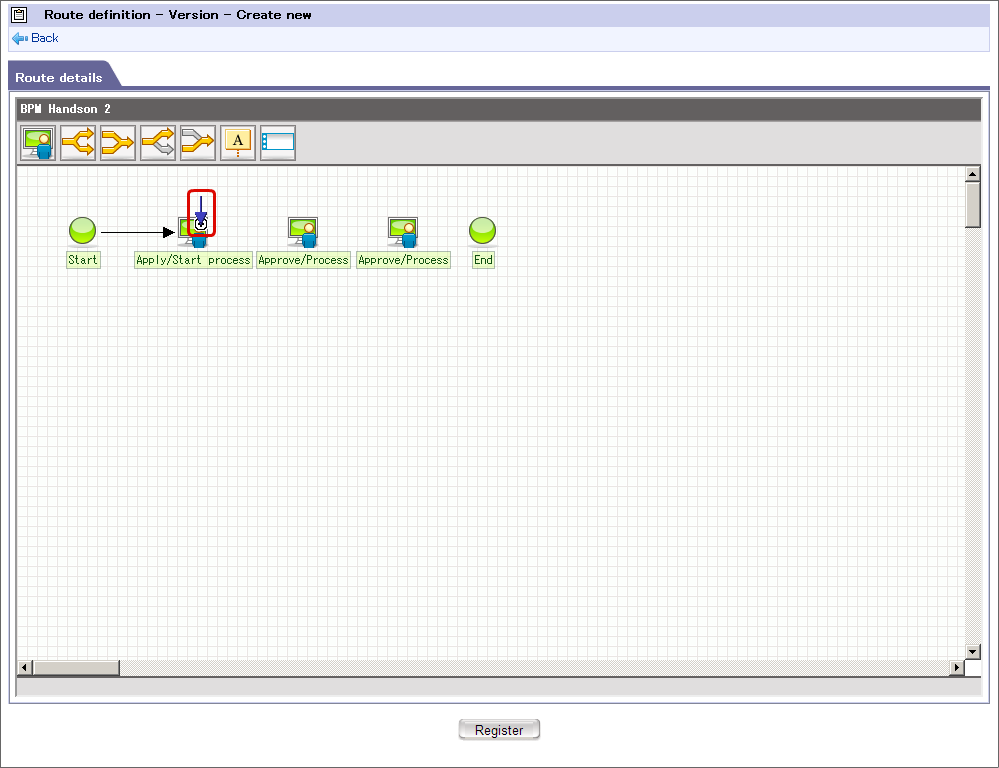Click the Apply/Start process node icon

[x=193, y=233]
